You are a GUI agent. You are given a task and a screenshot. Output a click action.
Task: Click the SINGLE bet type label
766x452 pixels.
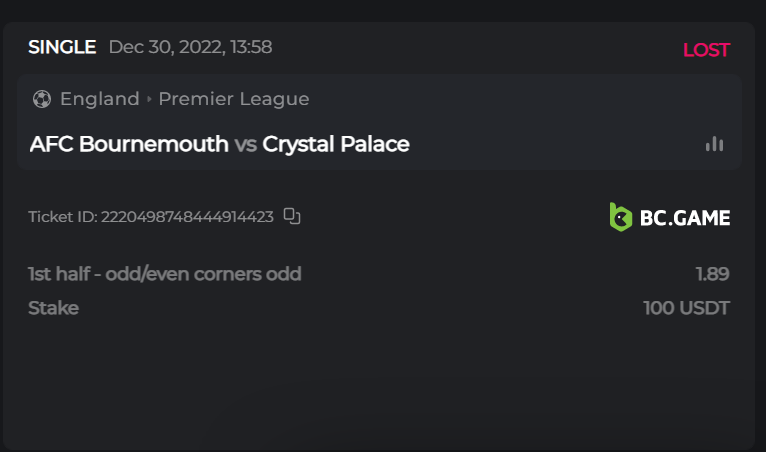tap(62, 47)
